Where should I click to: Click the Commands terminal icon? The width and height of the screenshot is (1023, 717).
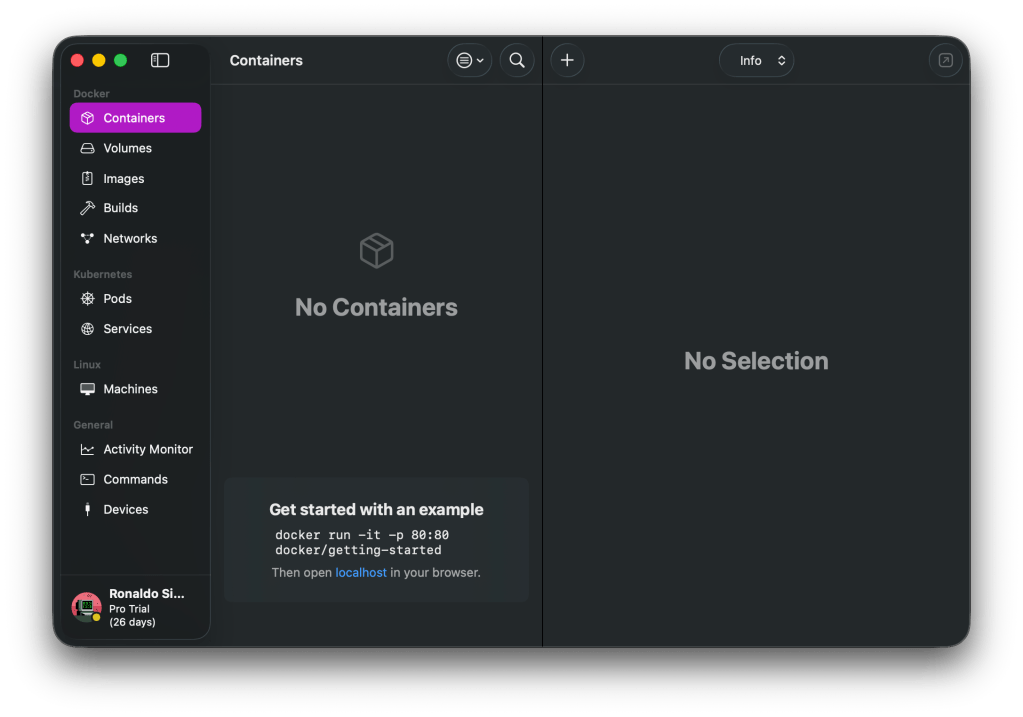click(87, 480)
